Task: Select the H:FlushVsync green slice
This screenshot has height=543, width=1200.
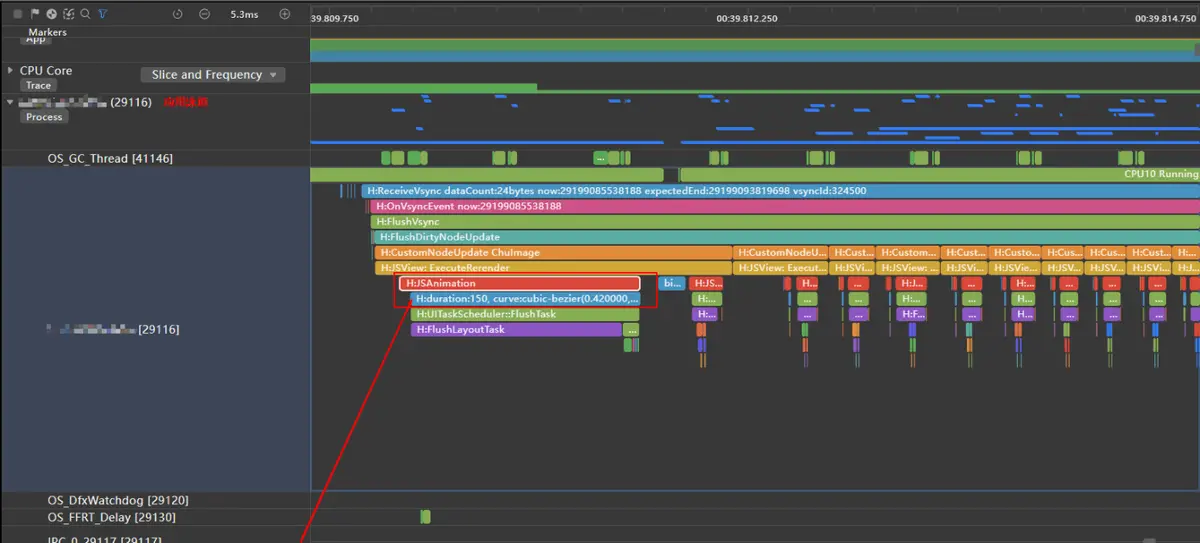Action: pyautogui.click(x=785, y=222)
